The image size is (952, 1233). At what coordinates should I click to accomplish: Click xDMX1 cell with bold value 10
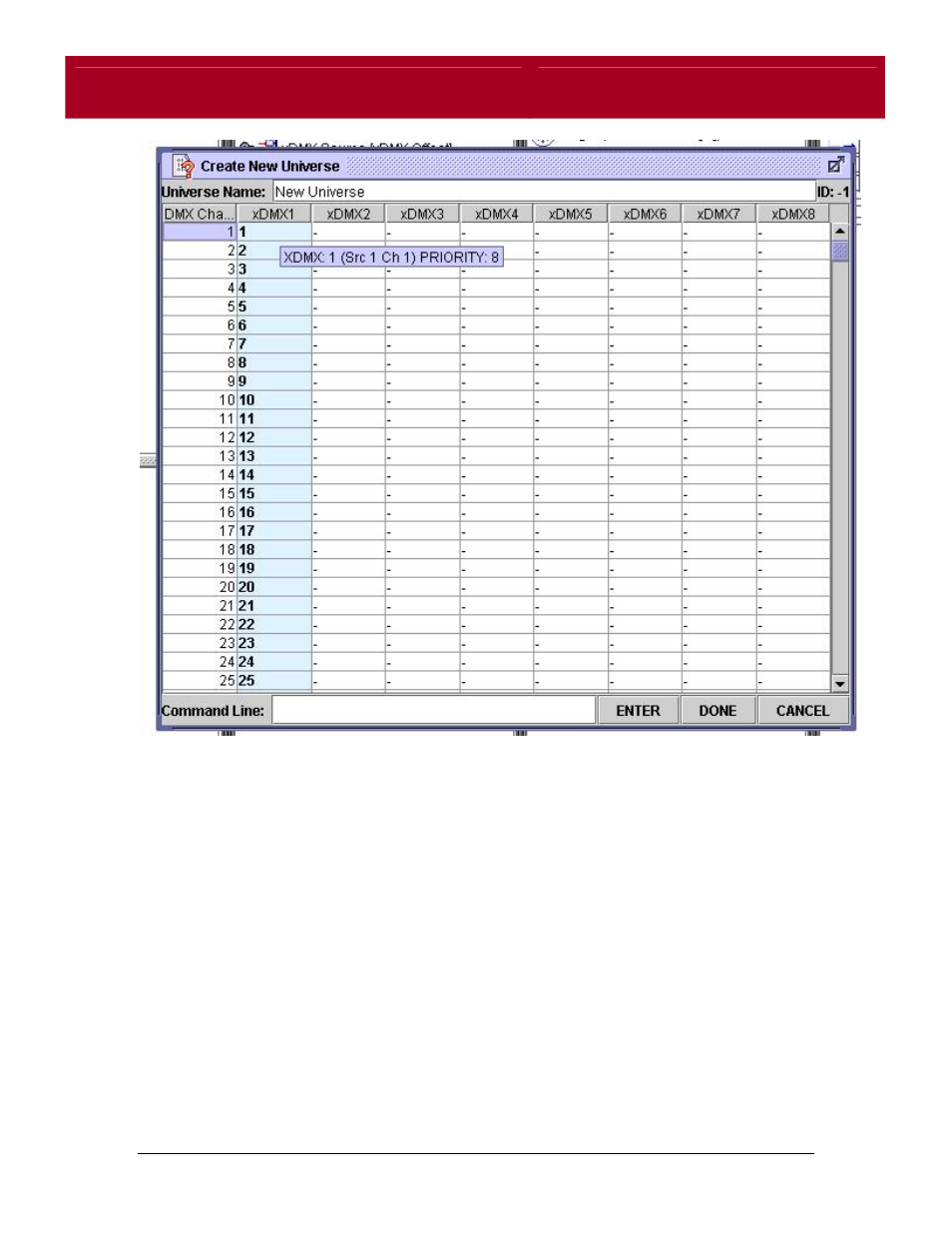tap(273, 400)
